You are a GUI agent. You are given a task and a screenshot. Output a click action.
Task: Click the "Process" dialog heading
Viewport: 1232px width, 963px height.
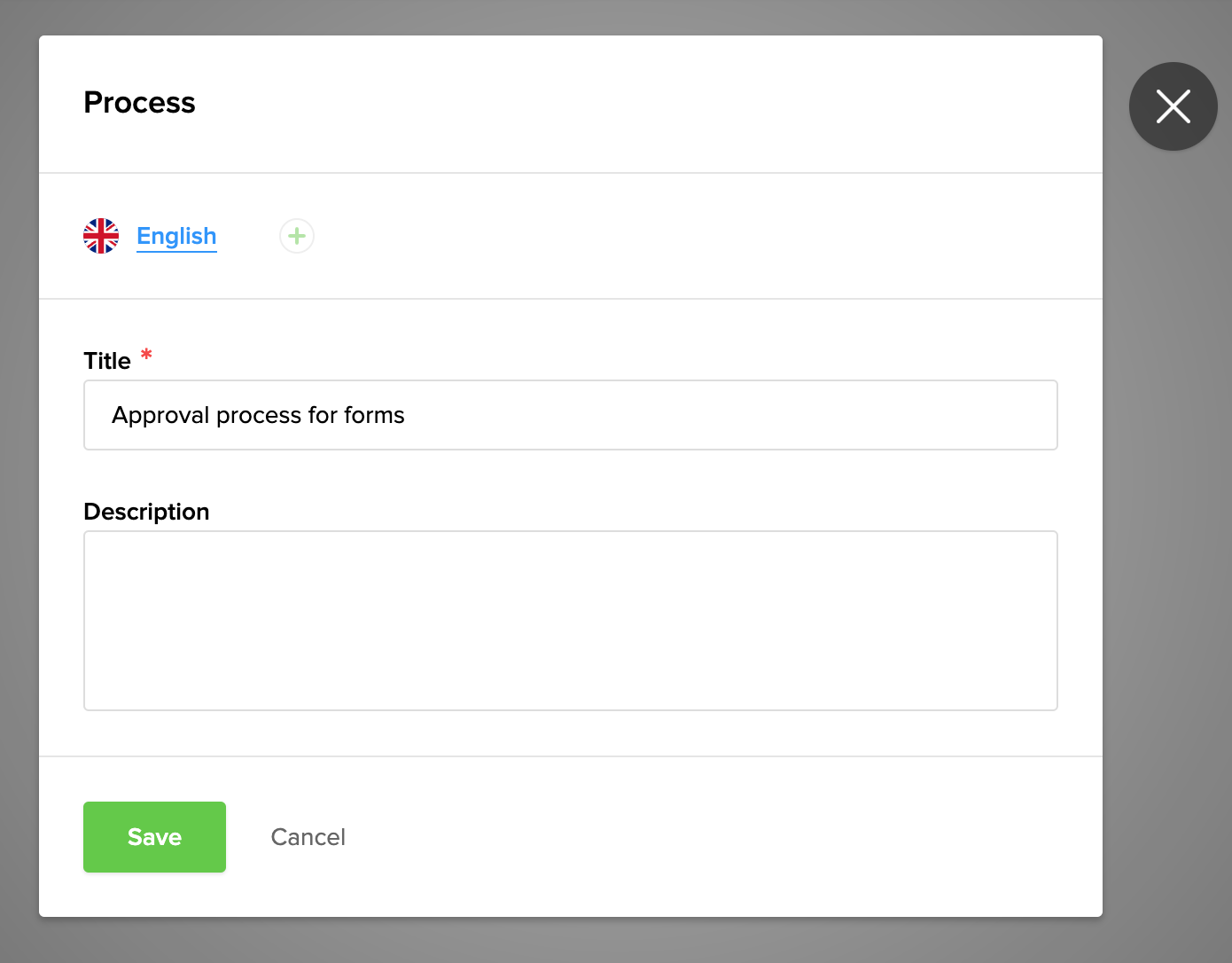pyautogui.click(x=139, y=103)
